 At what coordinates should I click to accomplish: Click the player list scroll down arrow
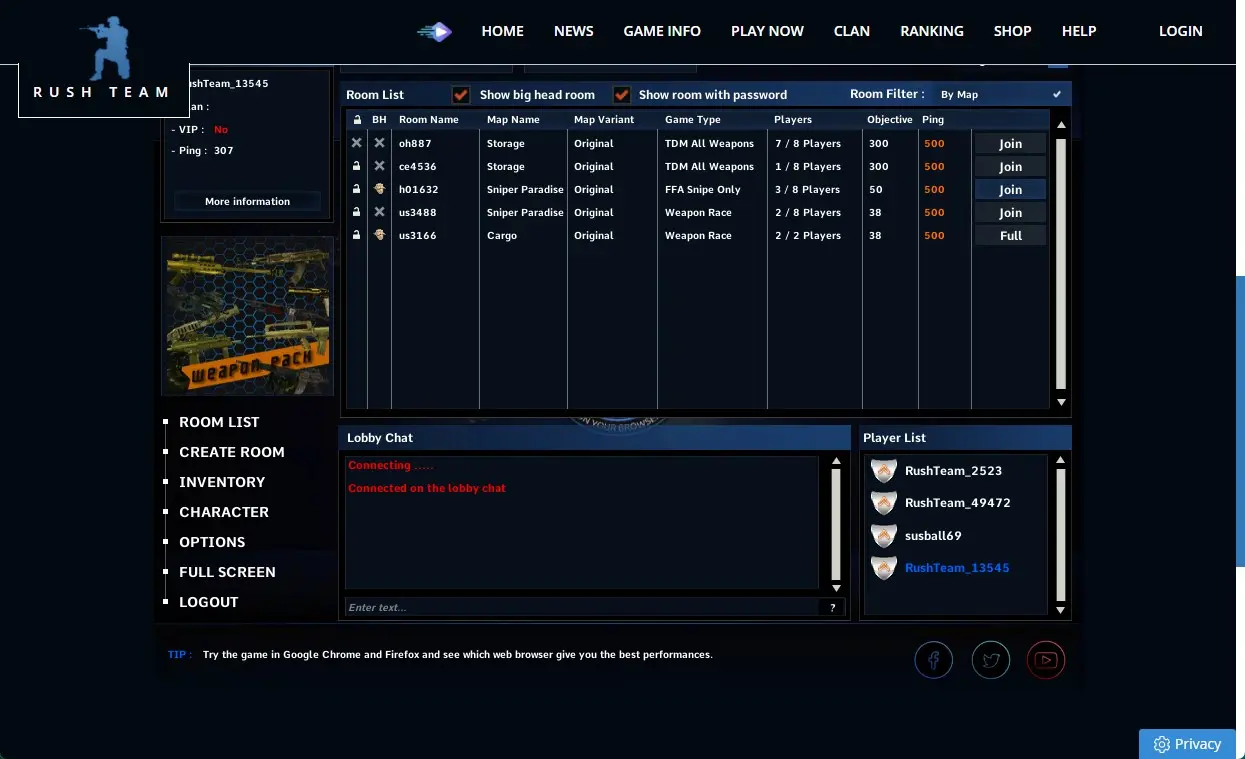pos(1061,610)
